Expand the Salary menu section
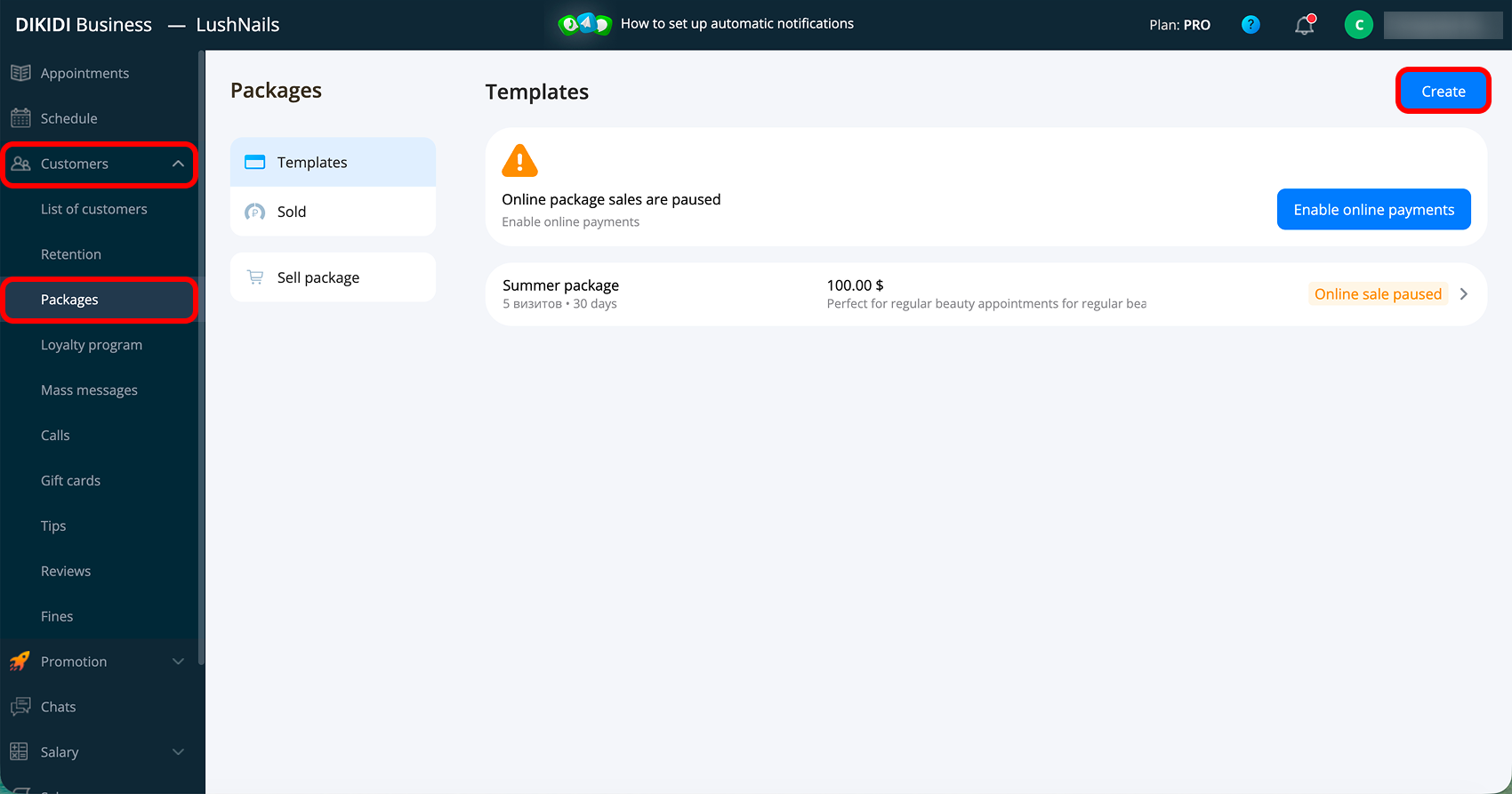Image resolution: width=1512 pixels, height=794 pixels. 178,752
